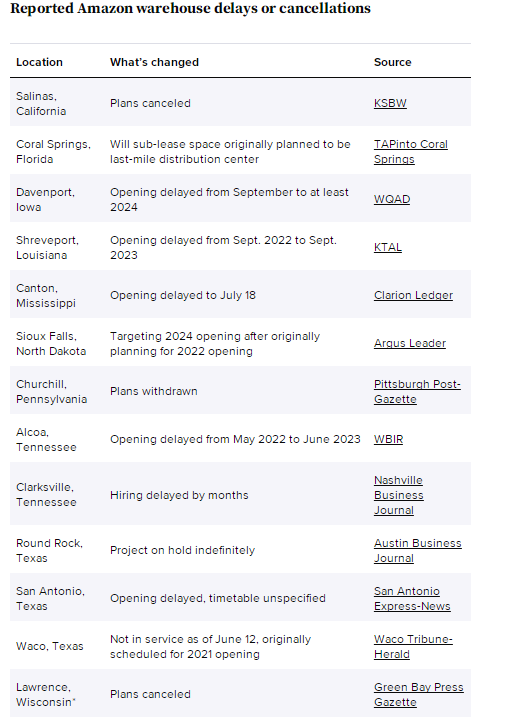Screen dimensions: 511x720
Task: Open the Nashville Business Journal link
Action: click(x=398, y=495)
